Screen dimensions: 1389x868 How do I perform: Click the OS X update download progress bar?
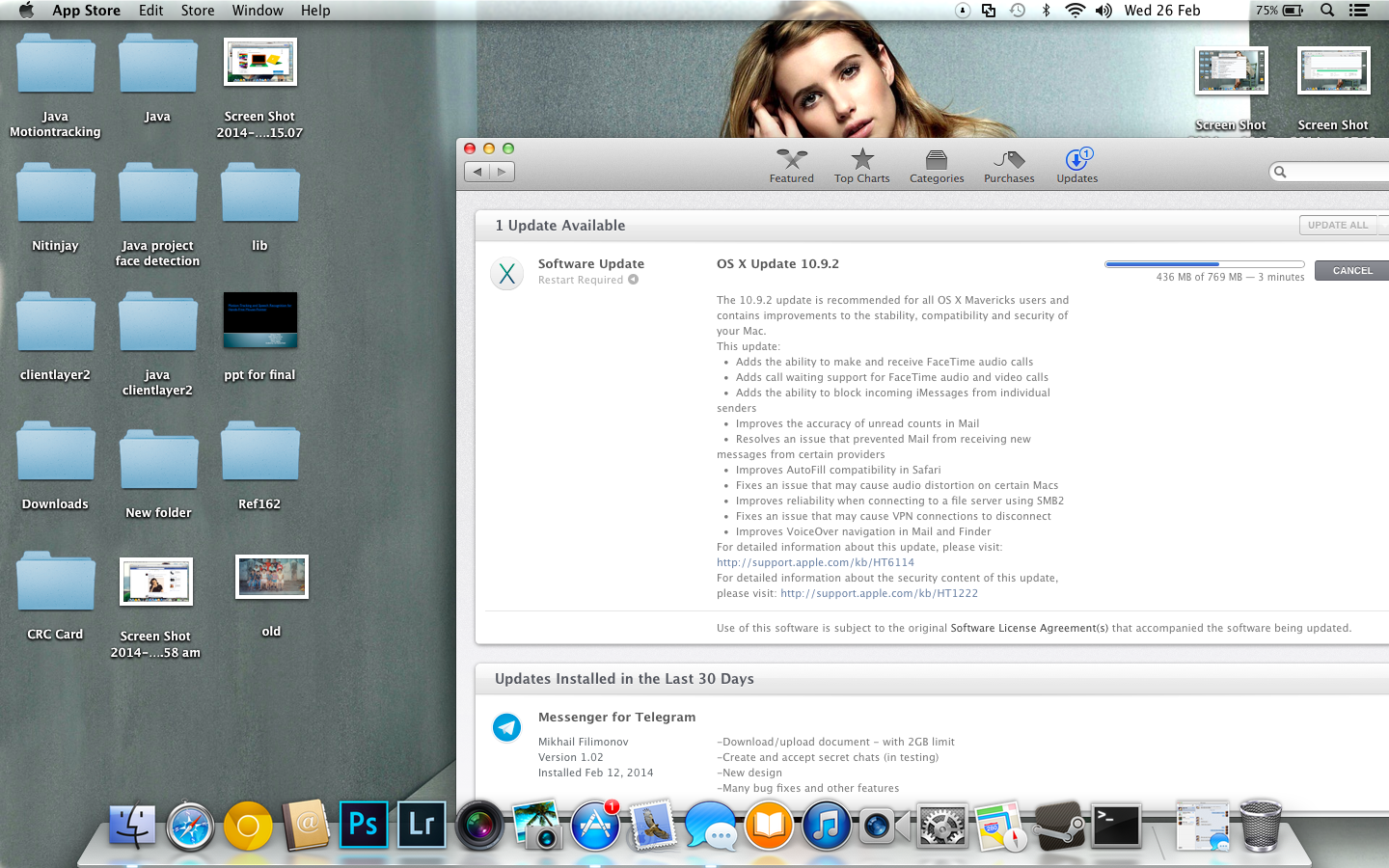(x=1205, y=264)
